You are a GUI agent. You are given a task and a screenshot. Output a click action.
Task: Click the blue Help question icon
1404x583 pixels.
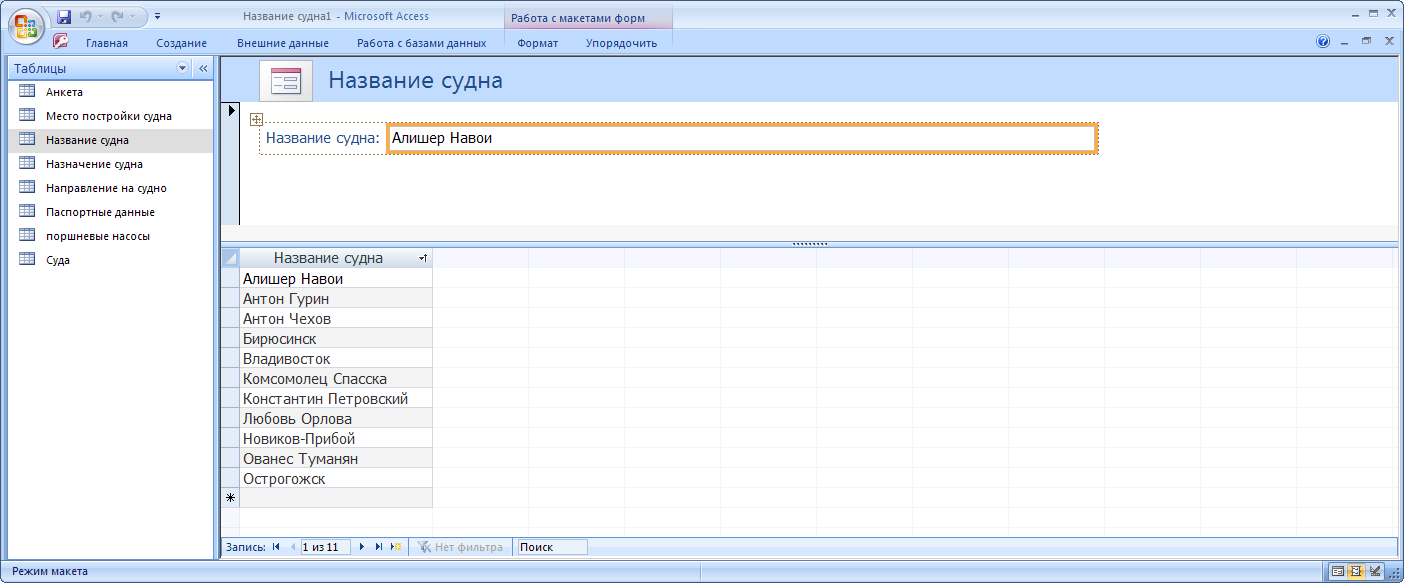click(1324, 42)
